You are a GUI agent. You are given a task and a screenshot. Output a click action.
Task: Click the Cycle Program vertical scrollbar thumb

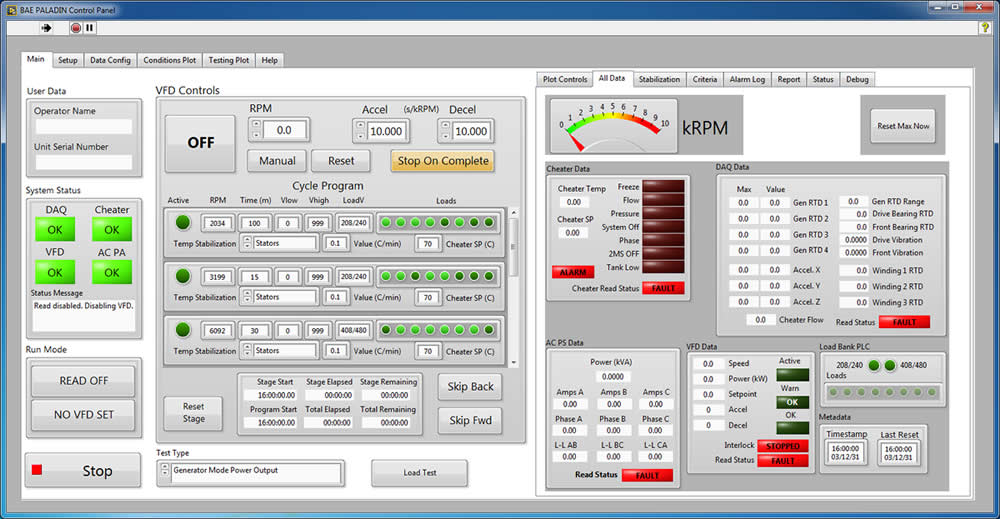514,247
